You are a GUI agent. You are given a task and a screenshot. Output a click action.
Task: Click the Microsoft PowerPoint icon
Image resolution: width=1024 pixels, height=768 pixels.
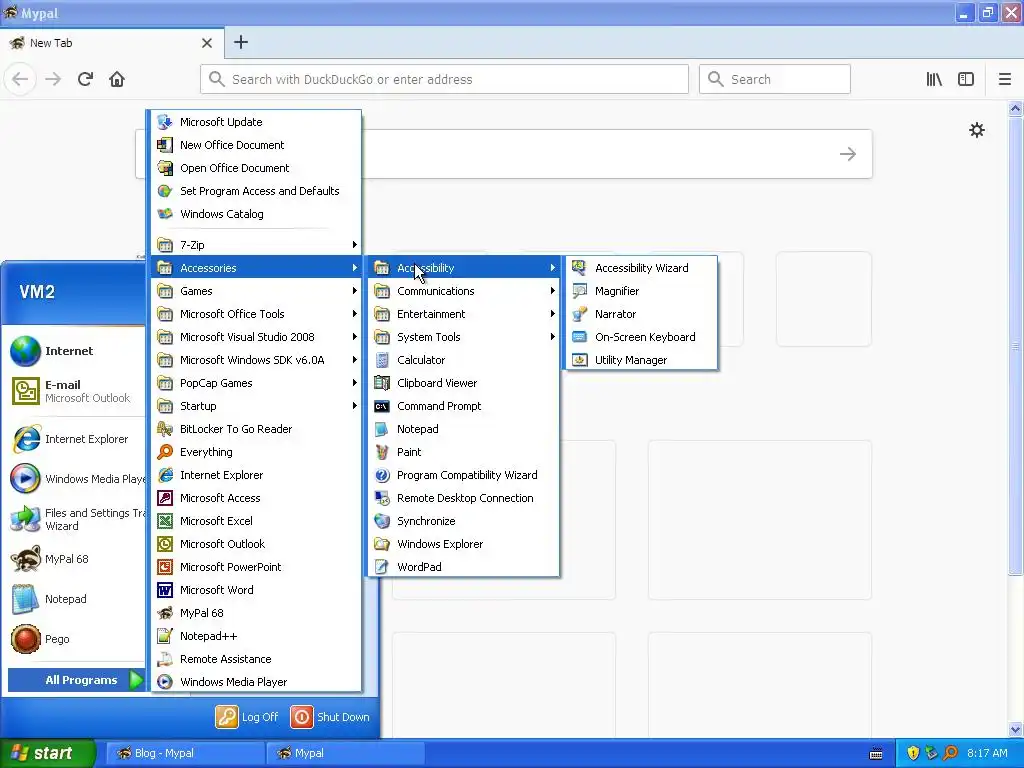click(x=165, y=567)
